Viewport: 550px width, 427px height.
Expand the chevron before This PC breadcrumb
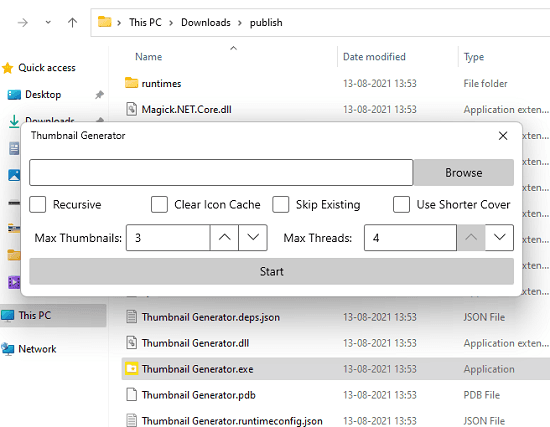119,23
